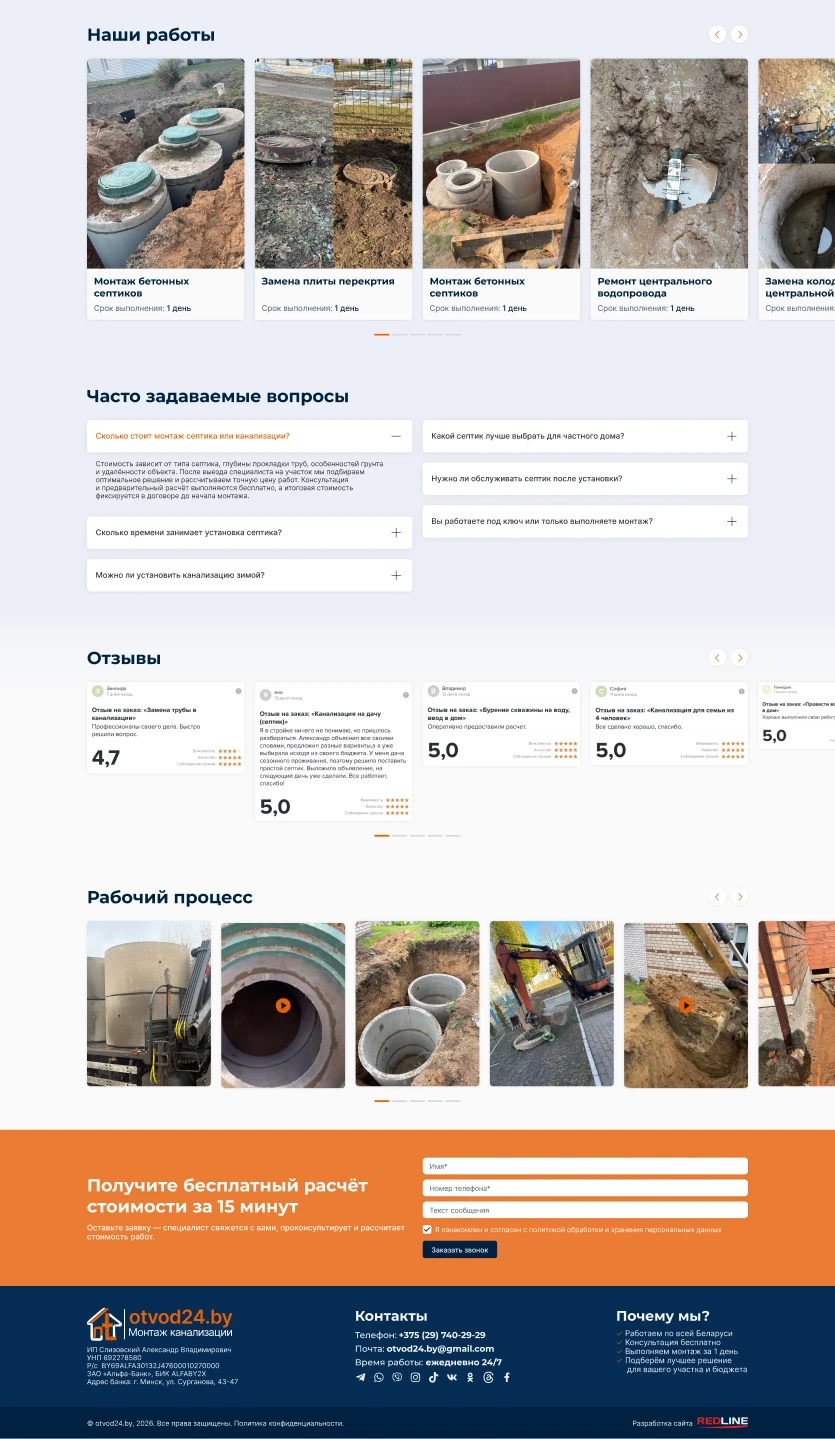This screenshot has width=835, height=1439.
Task: Click Время работы: ежедневно 24/7 text
Action: (x=428, y=1362)
